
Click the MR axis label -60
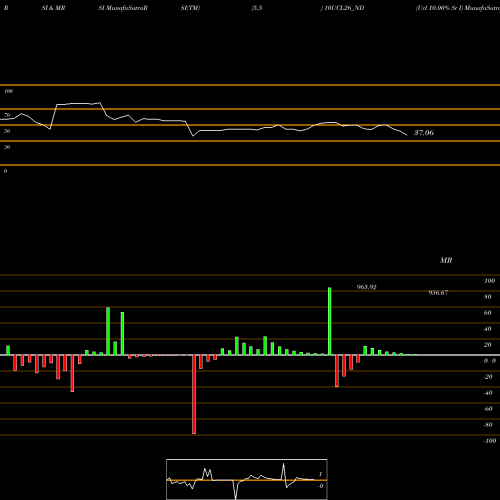pyautogui.click(x=488, y=409)
